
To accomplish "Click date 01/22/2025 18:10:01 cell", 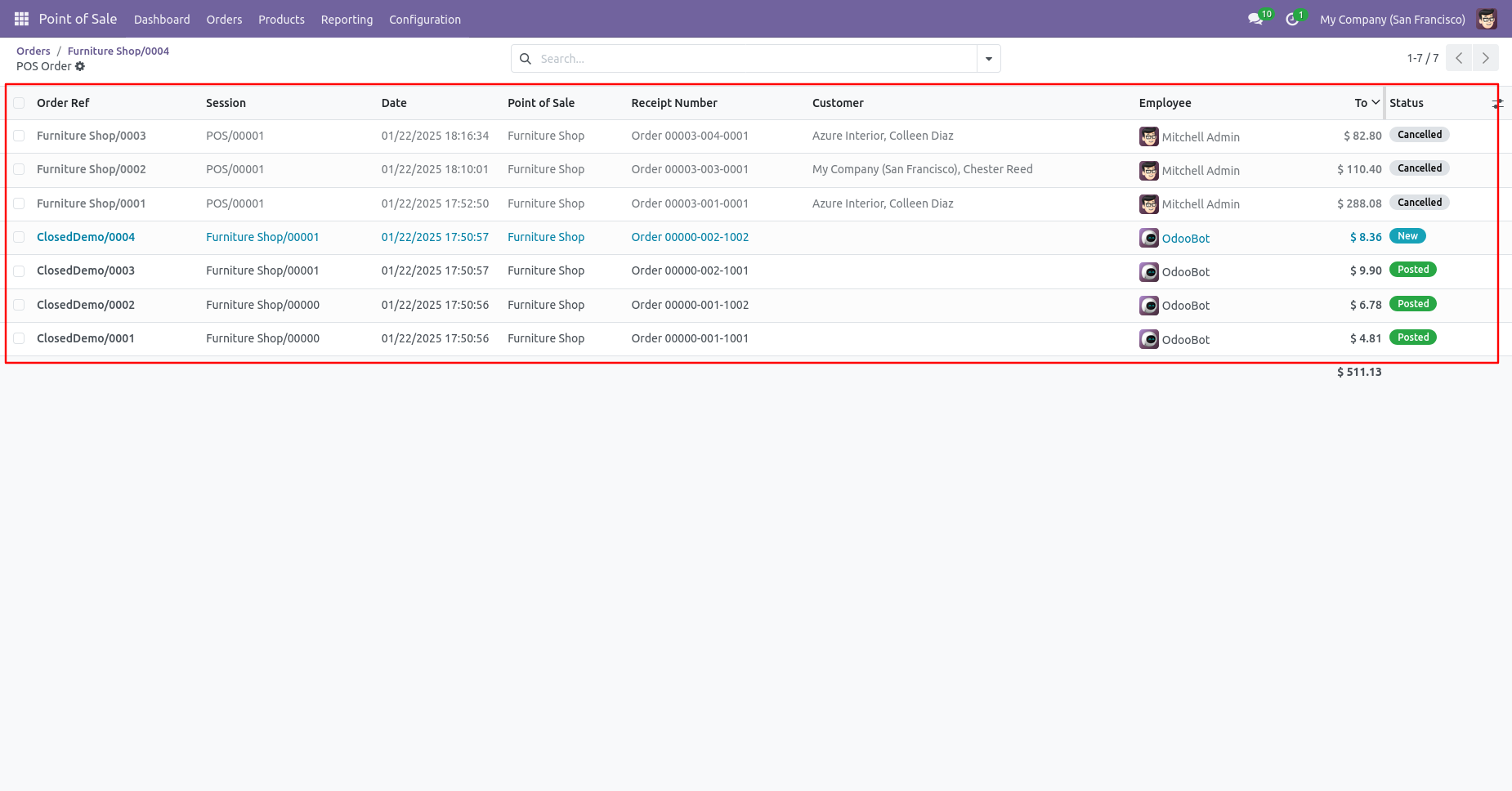I will (x=435, y=169).
